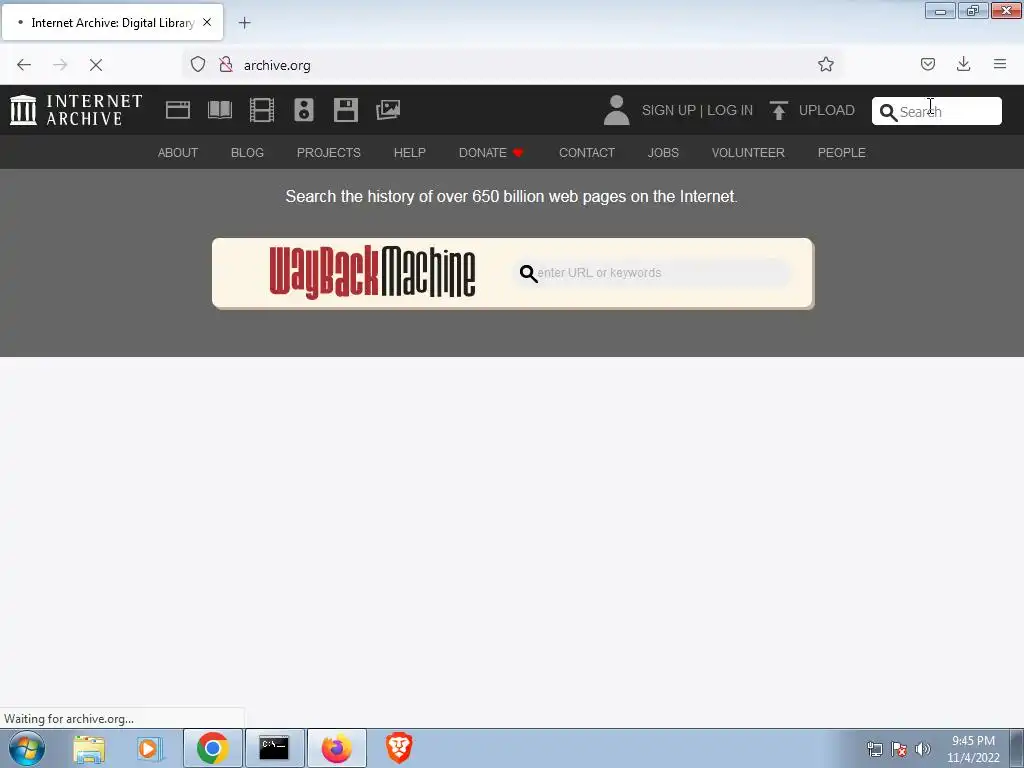Open the Images collection icon

388,110
